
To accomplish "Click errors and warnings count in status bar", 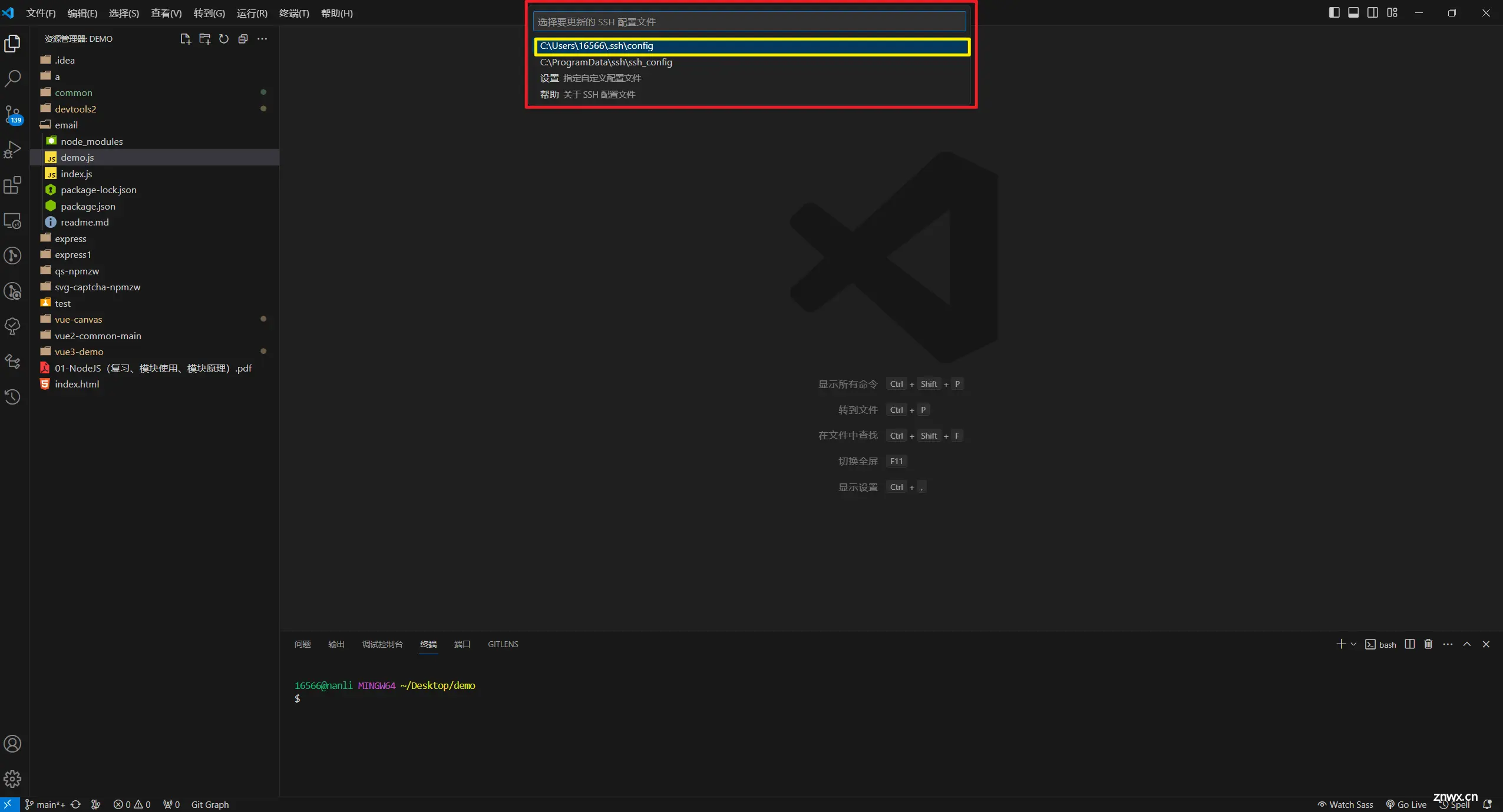I will click(x=132, y=804).
